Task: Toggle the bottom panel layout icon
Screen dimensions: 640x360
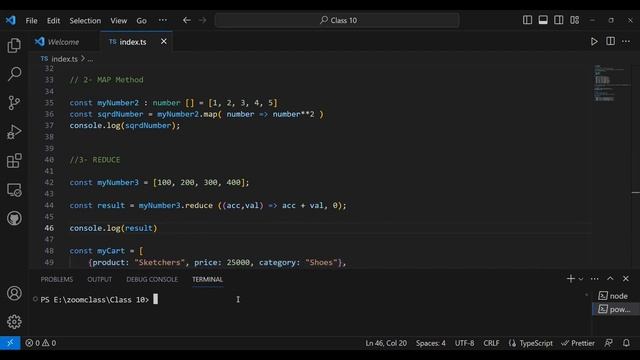Action: click(x=543, y=20)
